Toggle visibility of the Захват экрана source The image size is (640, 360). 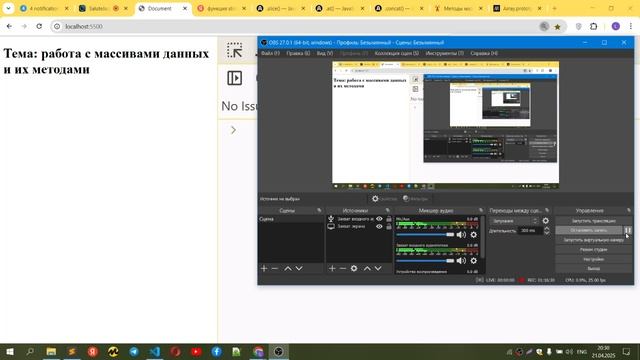tap(379, 226)
